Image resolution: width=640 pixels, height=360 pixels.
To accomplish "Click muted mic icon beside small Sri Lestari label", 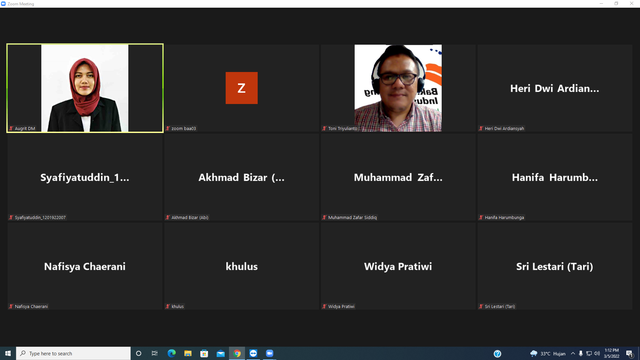I will coord(481,306).
